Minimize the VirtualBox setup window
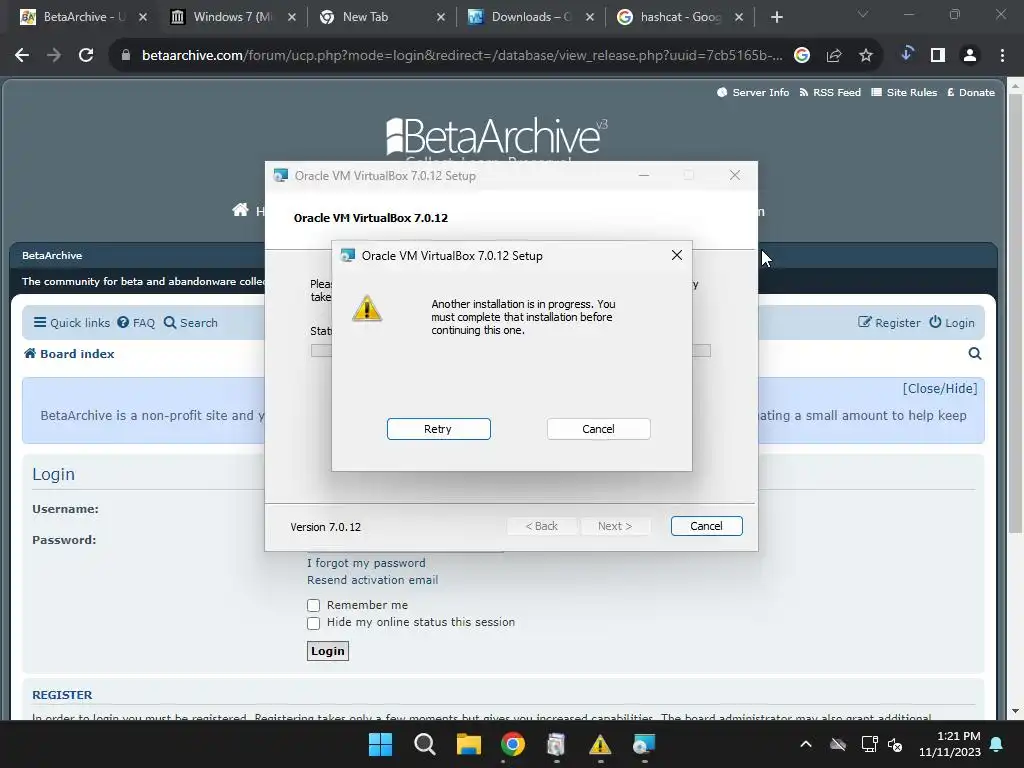The height and width of the screenshot is (768, 1024). click(644, 175)
